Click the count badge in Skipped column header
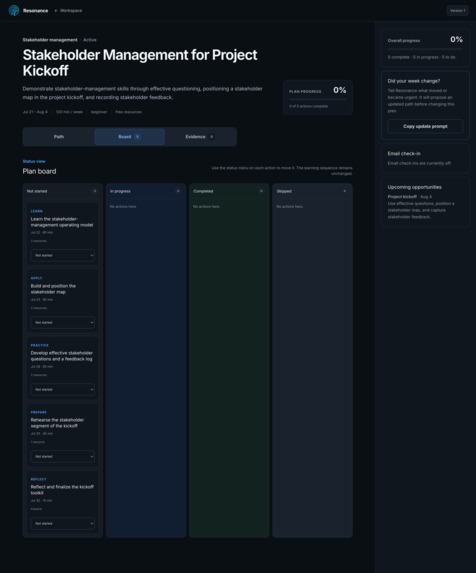The height and width of the screenshot is (573, 476). (344, 191)
